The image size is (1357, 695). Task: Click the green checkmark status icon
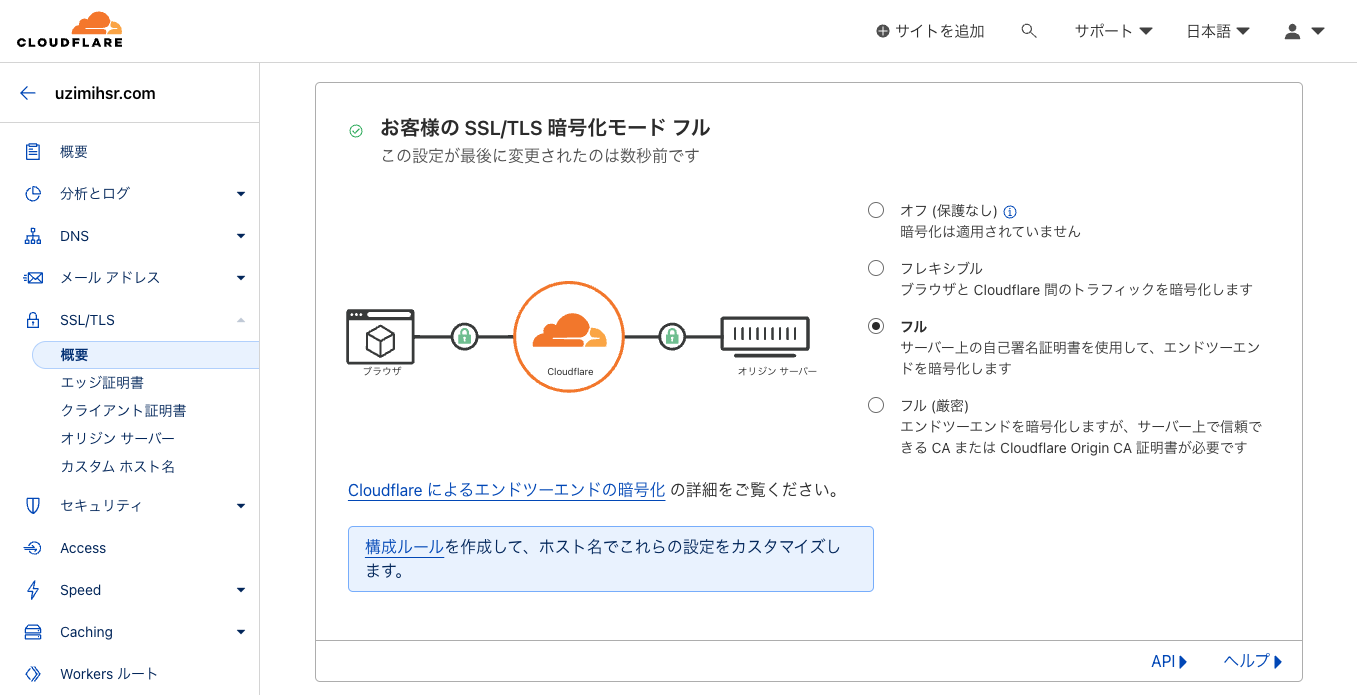tap(356, 131)
